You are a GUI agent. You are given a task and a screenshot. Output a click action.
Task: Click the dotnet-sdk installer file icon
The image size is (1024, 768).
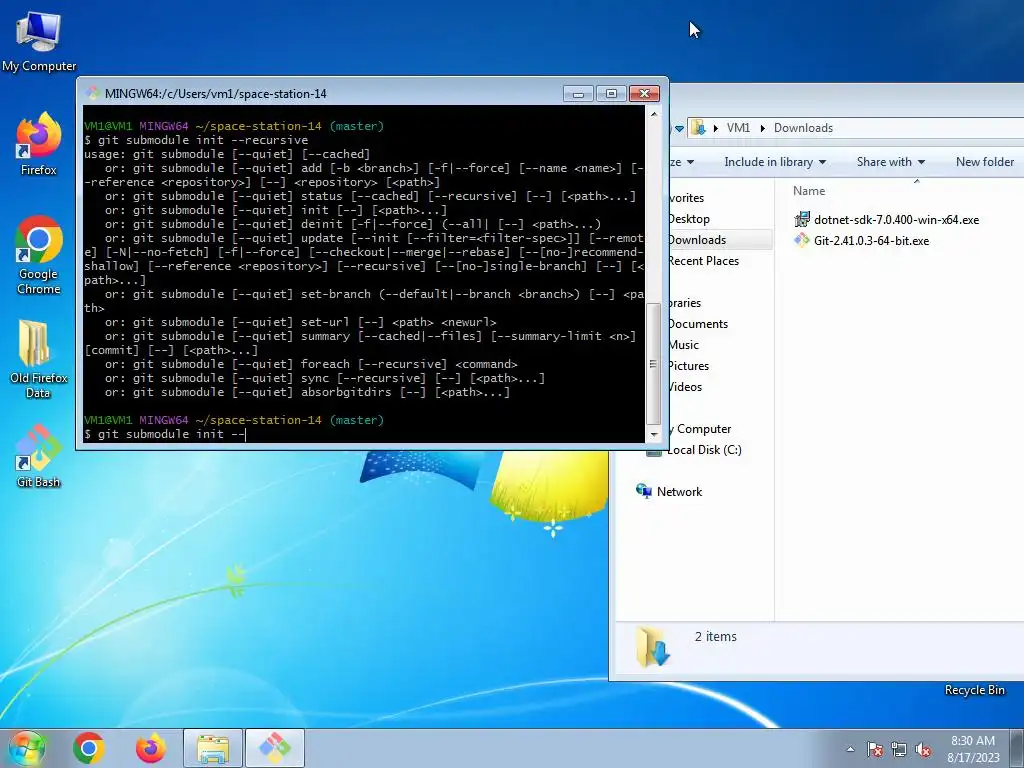802,220
